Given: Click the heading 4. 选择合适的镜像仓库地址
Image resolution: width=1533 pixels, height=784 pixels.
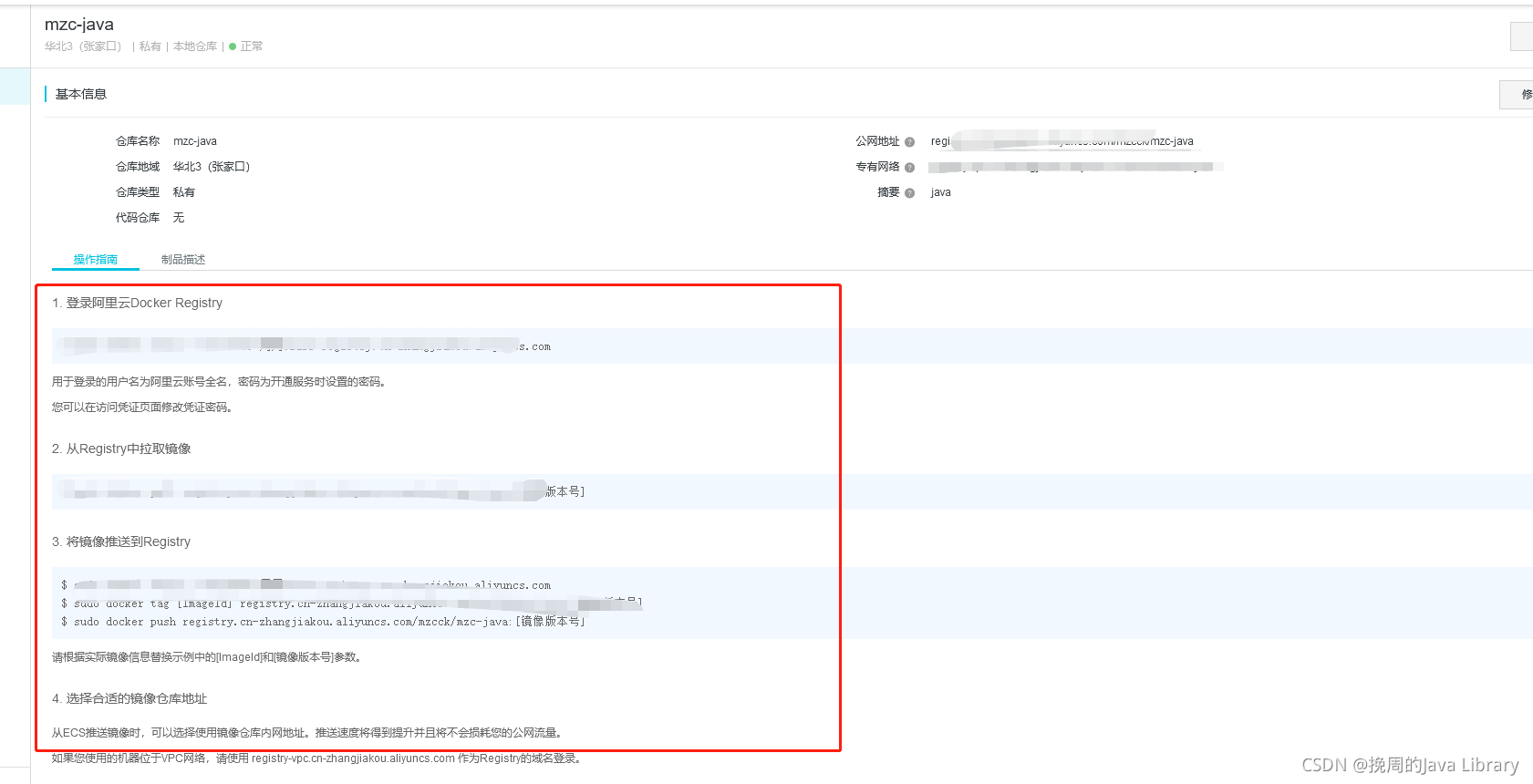Looking at the screenshot, I should tap(129, 698).
